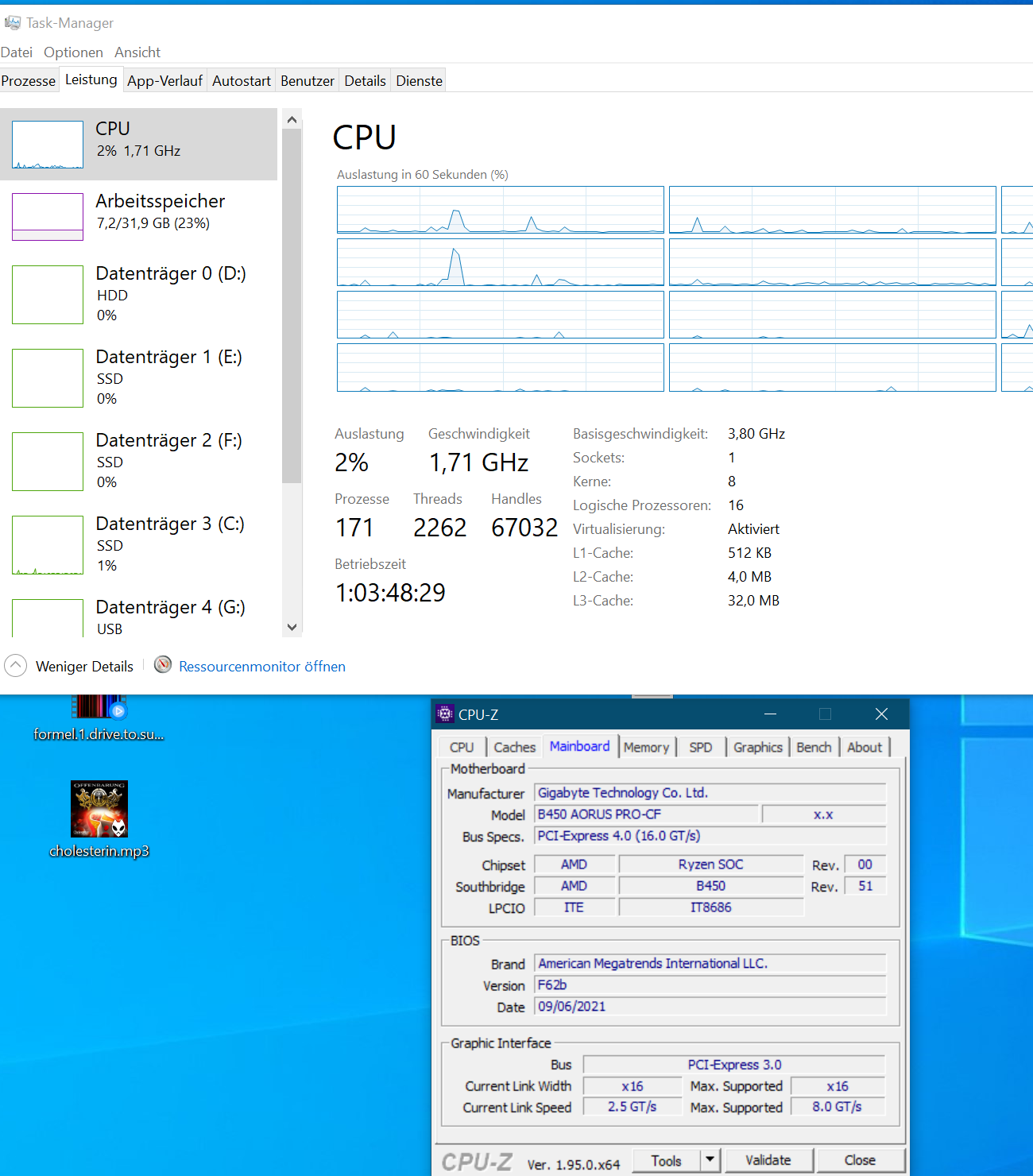Screen dimensions: 1033x1176
Task: Click Weniger Details label
Action: [84, 667]
